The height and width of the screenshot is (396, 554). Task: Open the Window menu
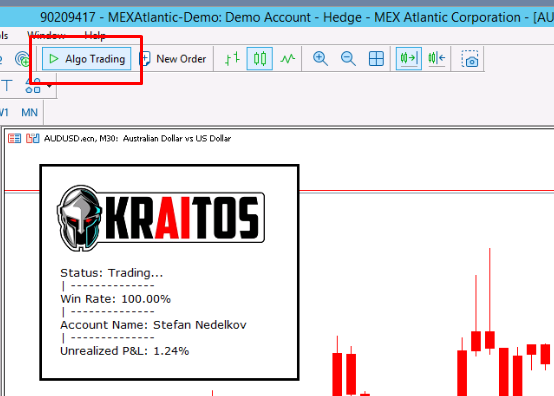coord(46,35)
